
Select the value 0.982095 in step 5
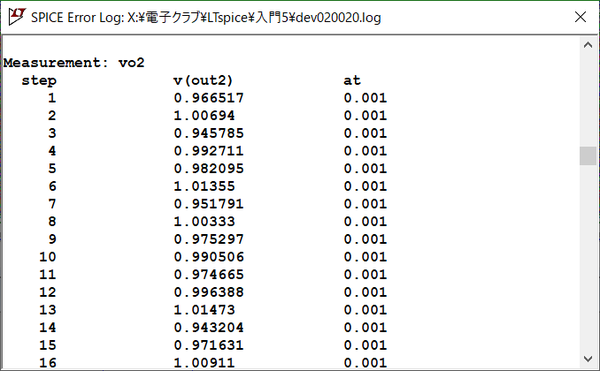[x=209, y=168]
